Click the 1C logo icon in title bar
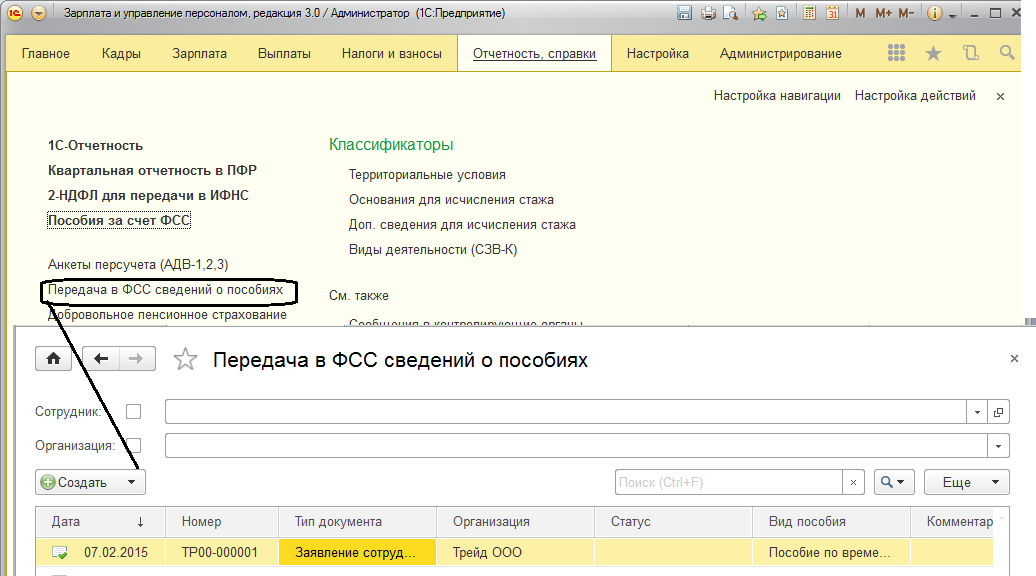The height and width of the screenshot is (576, 1036). pos(15,13)
